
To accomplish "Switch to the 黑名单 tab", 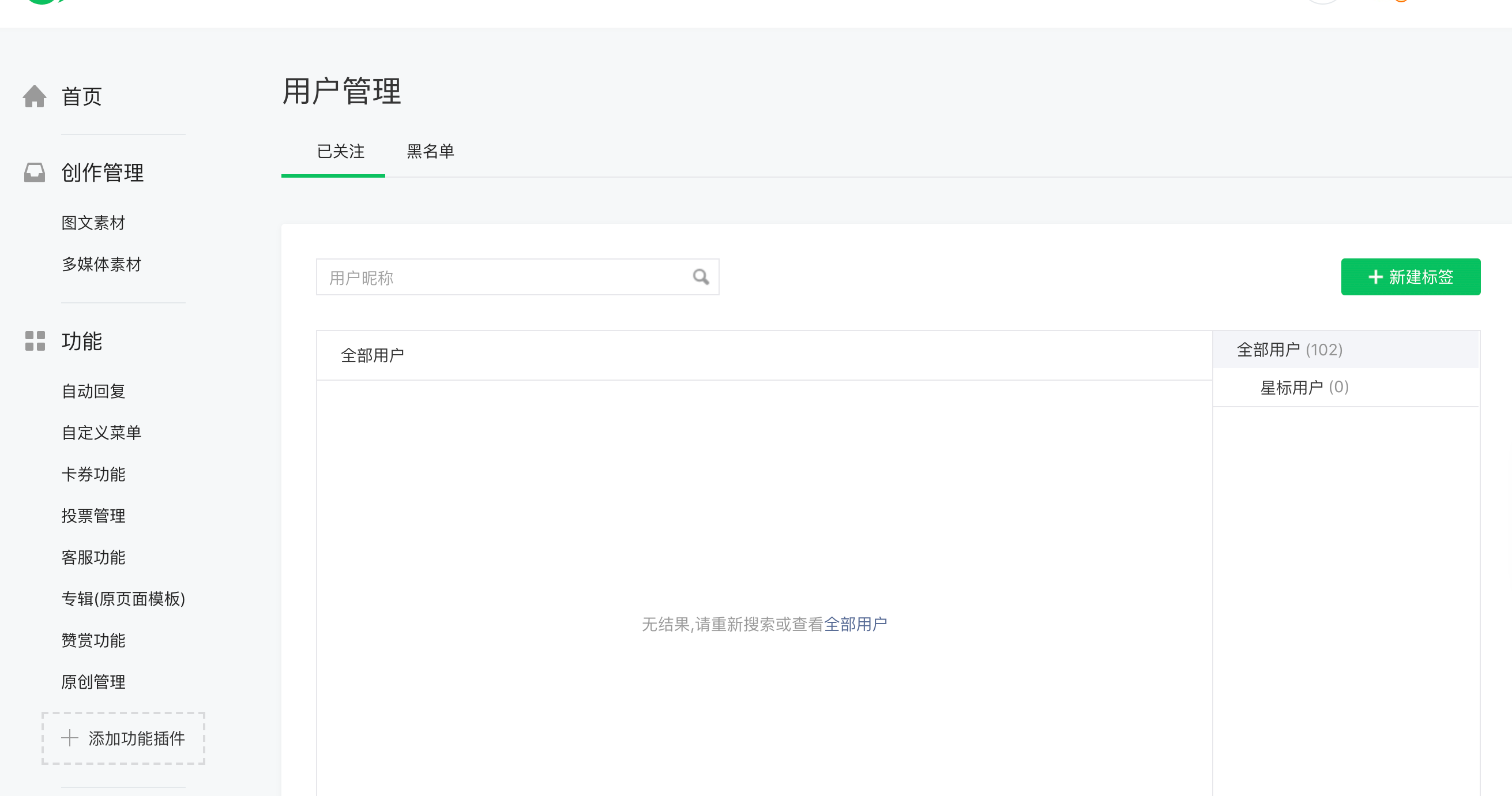I will tap(430, 152).
